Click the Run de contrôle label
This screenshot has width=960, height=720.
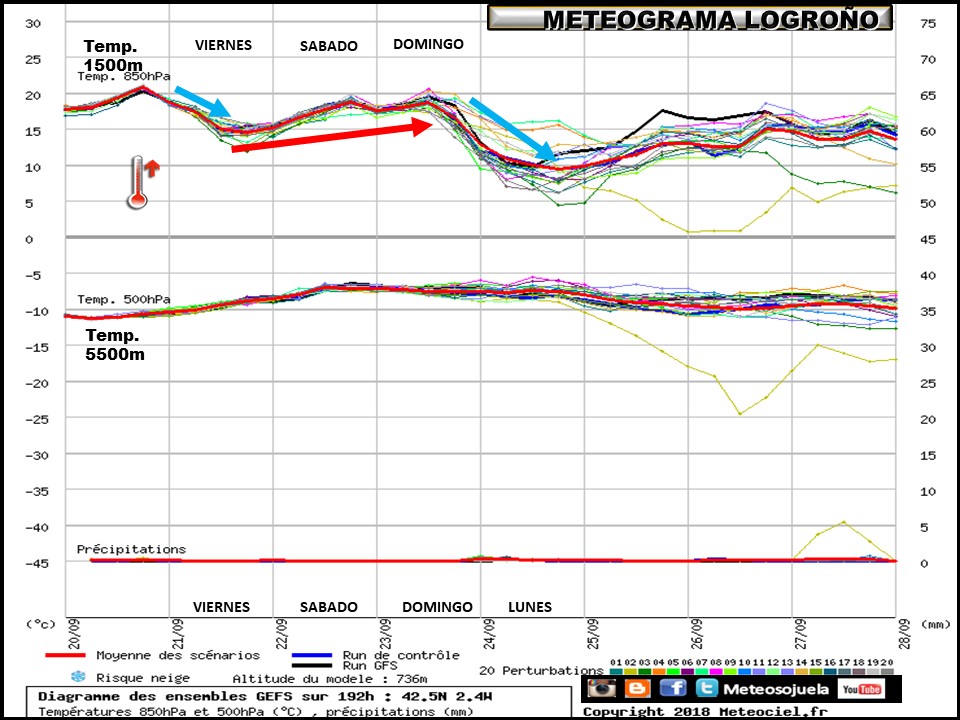401,655
